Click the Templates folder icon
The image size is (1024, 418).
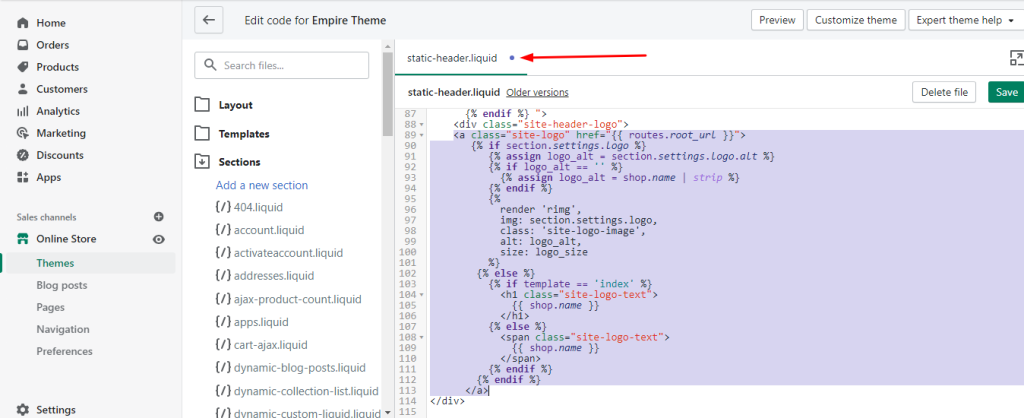click(x=202, y=134)
